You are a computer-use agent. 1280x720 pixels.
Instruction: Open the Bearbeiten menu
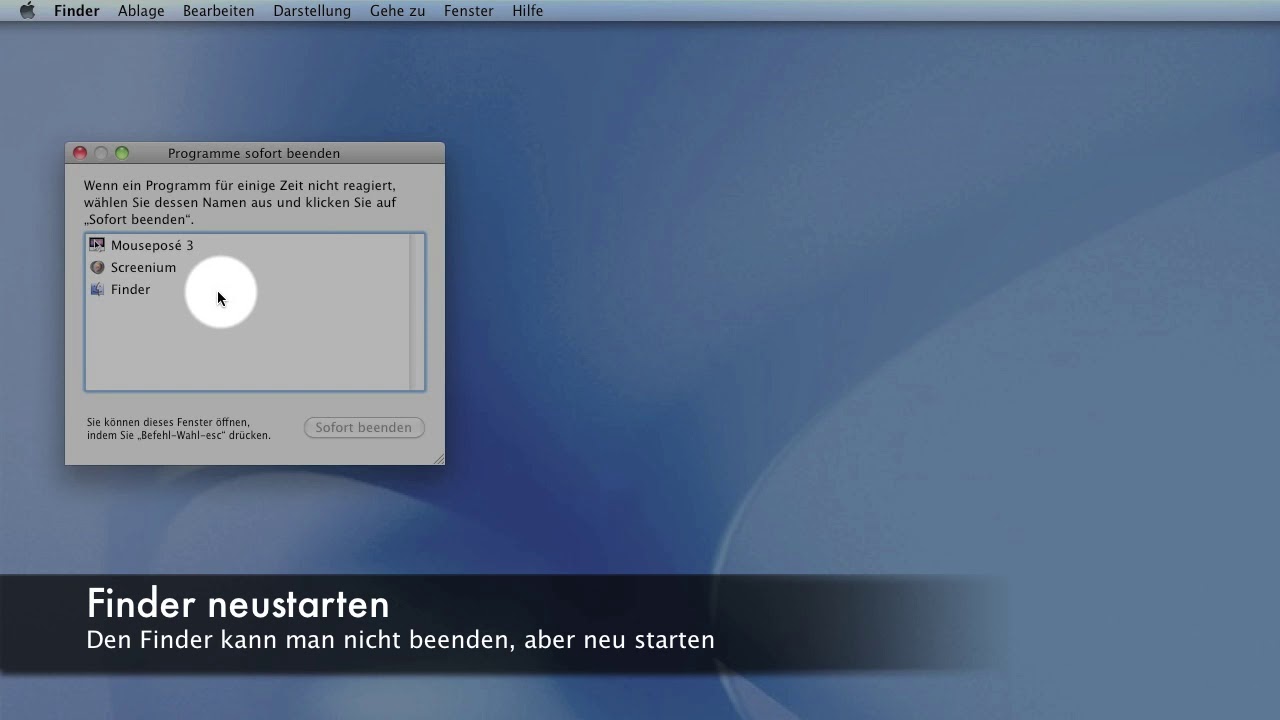pos(218,11)
